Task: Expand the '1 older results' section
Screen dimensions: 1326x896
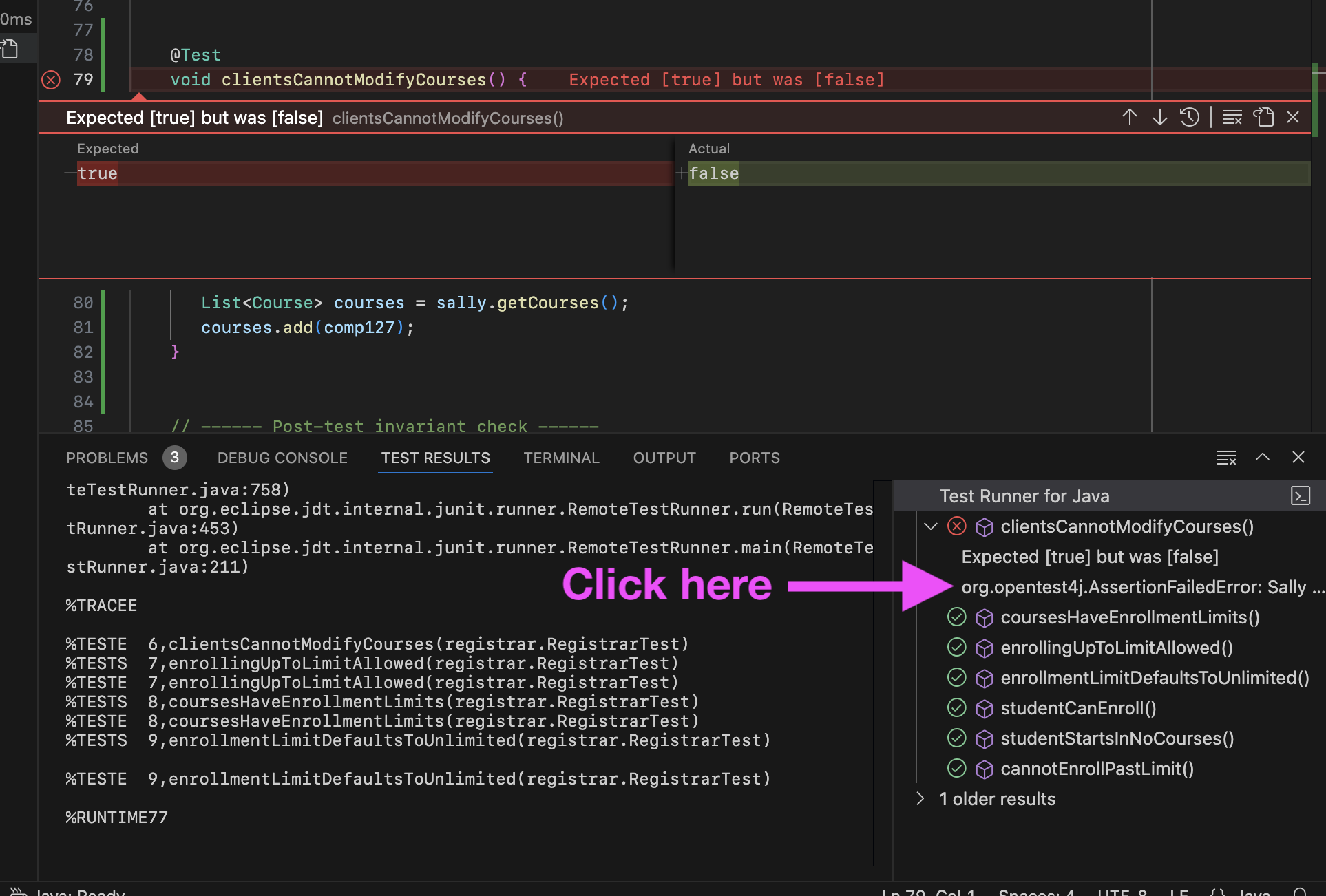Action: [920, 798]
